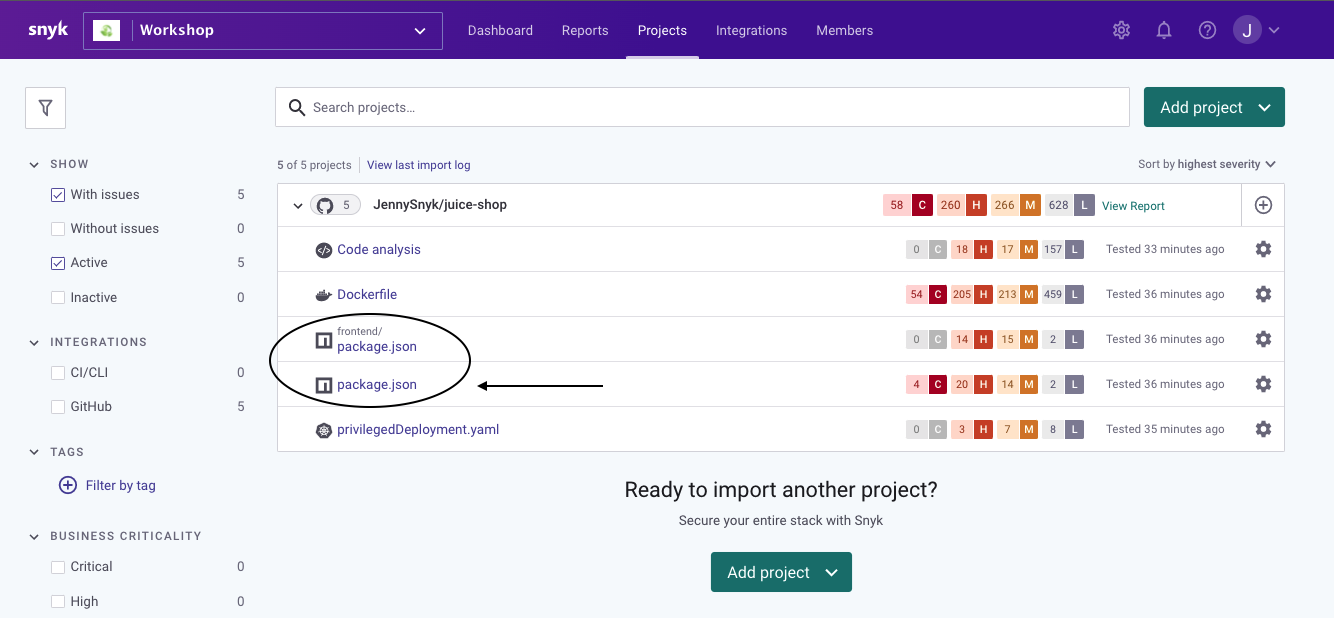Enable the GitHub integration filter
The image size is (1334, 618).
click(58, 407)
